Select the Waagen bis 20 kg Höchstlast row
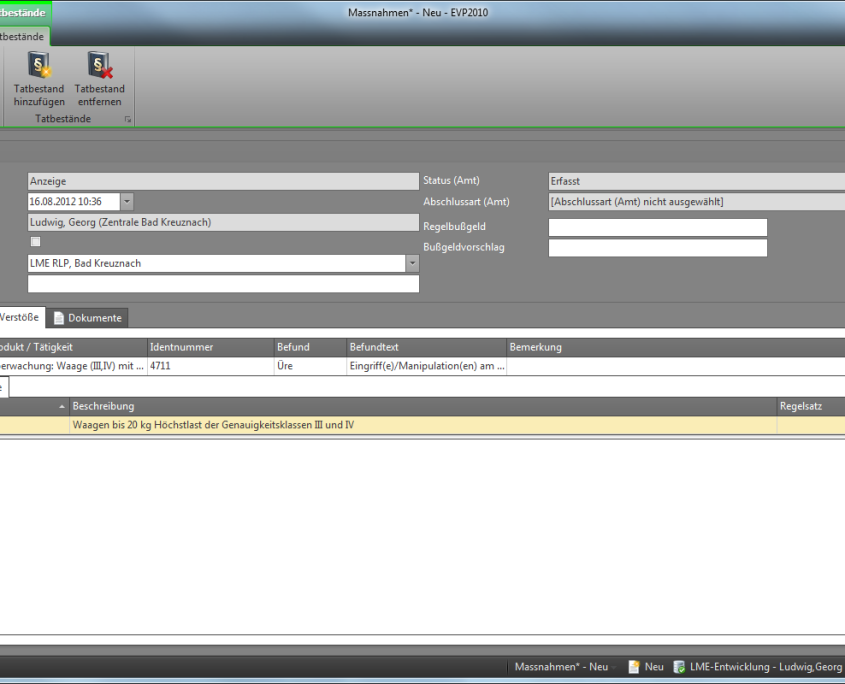Viewport: 845px width, 684px height. tap(400, 425)
